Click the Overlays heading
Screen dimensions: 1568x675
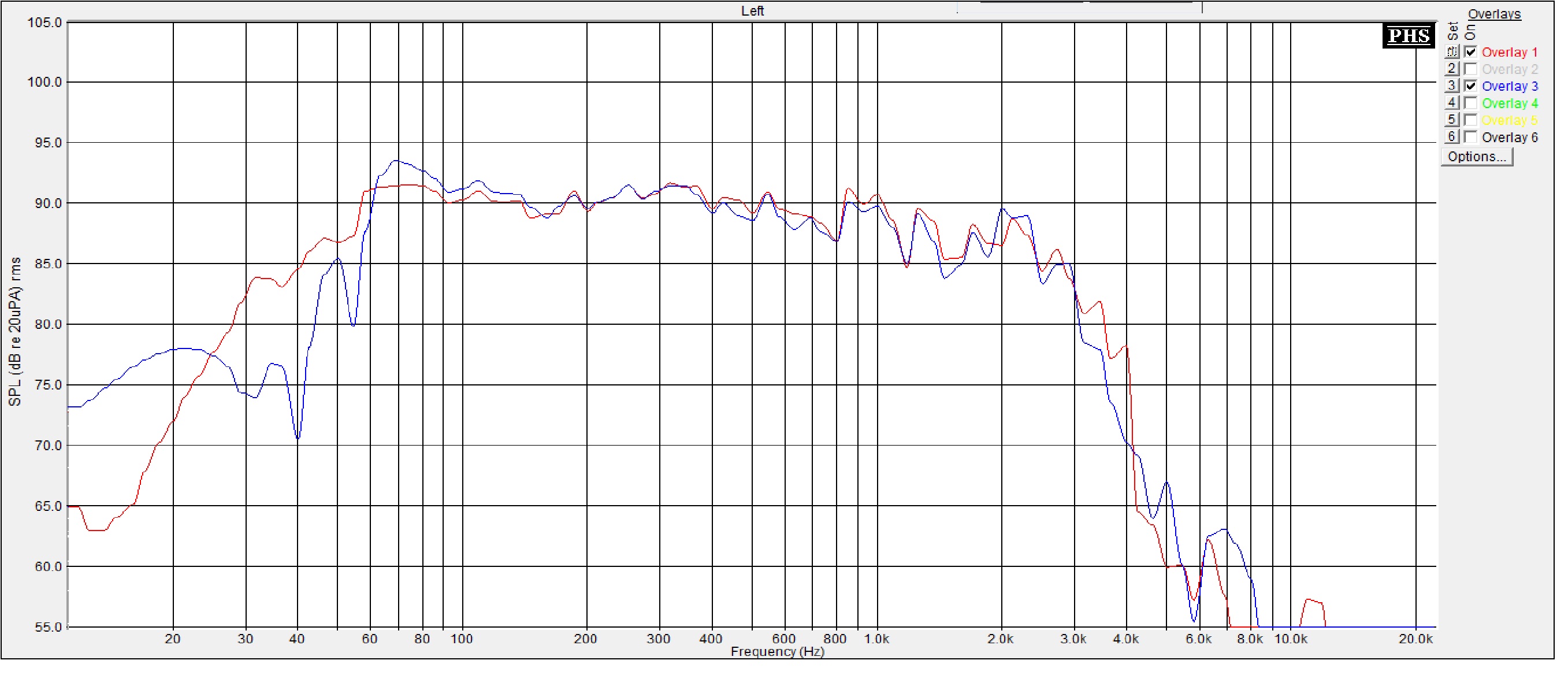pos(1495,14)
